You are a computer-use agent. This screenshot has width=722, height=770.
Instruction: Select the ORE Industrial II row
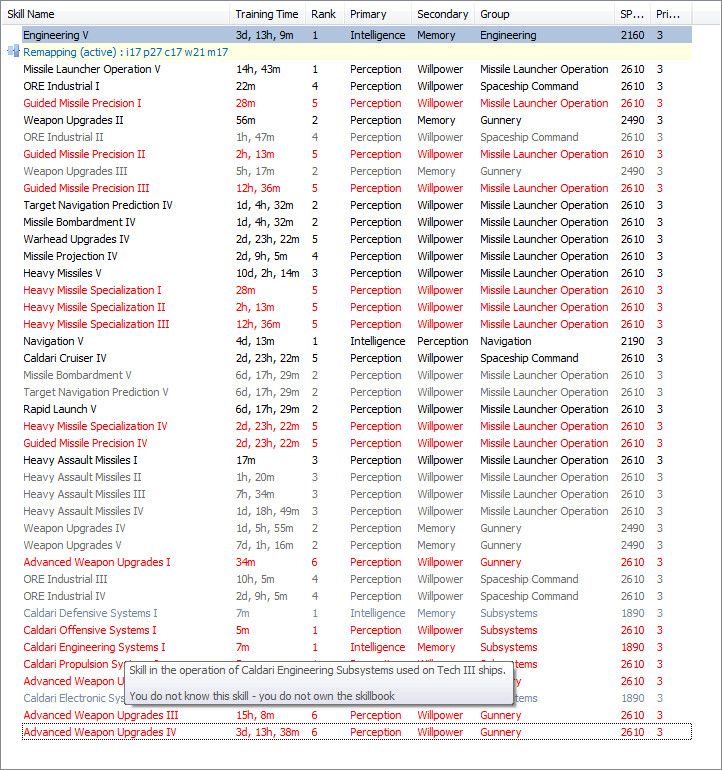click(x=357, y=137)
